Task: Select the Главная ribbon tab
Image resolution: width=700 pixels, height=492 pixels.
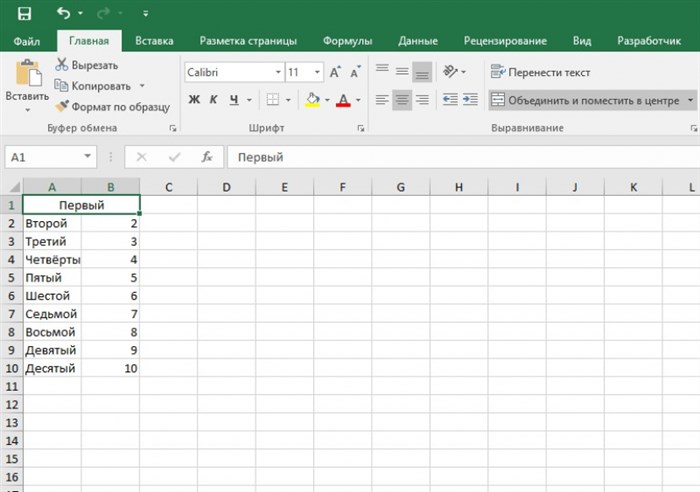Action: coord(89,41)
